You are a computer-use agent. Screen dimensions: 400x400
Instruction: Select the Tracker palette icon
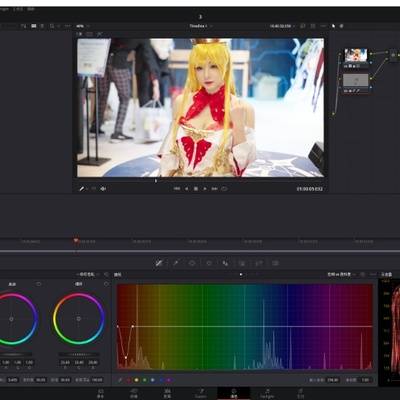[x=225, y=263]
